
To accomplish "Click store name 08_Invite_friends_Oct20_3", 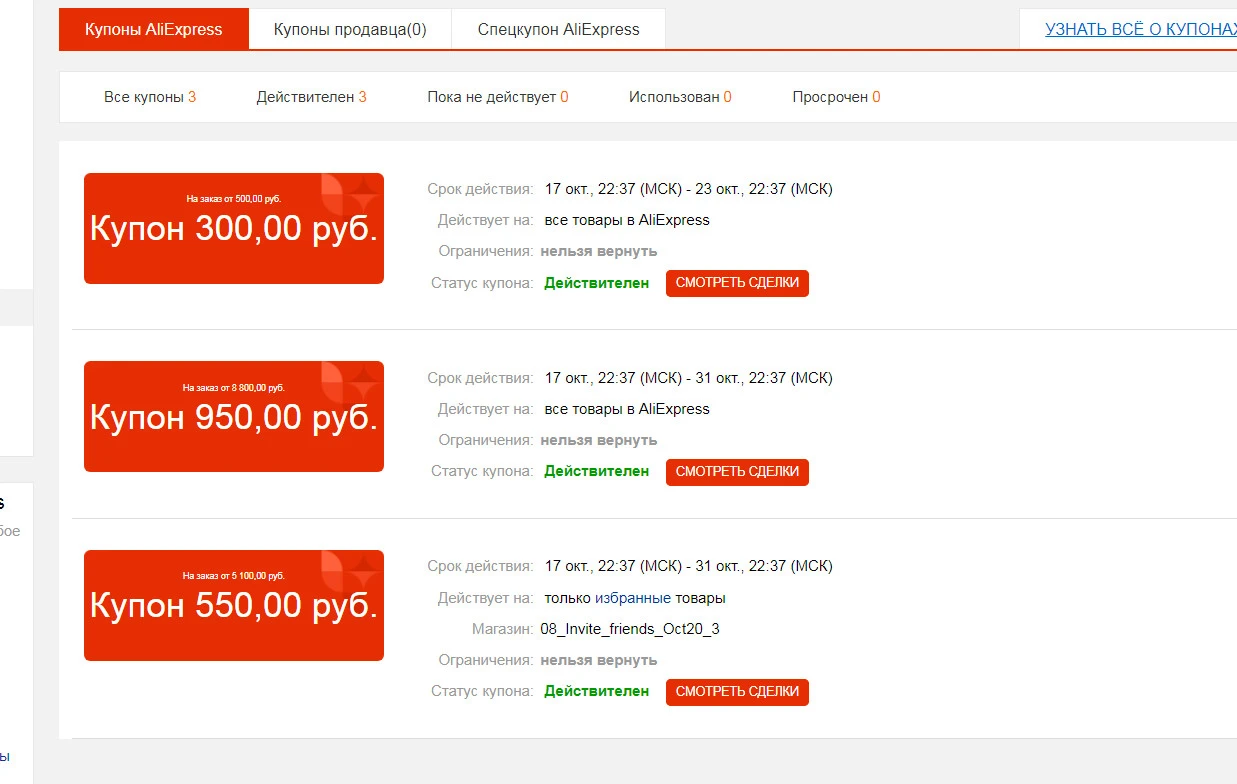I will [x=630, y=629].
